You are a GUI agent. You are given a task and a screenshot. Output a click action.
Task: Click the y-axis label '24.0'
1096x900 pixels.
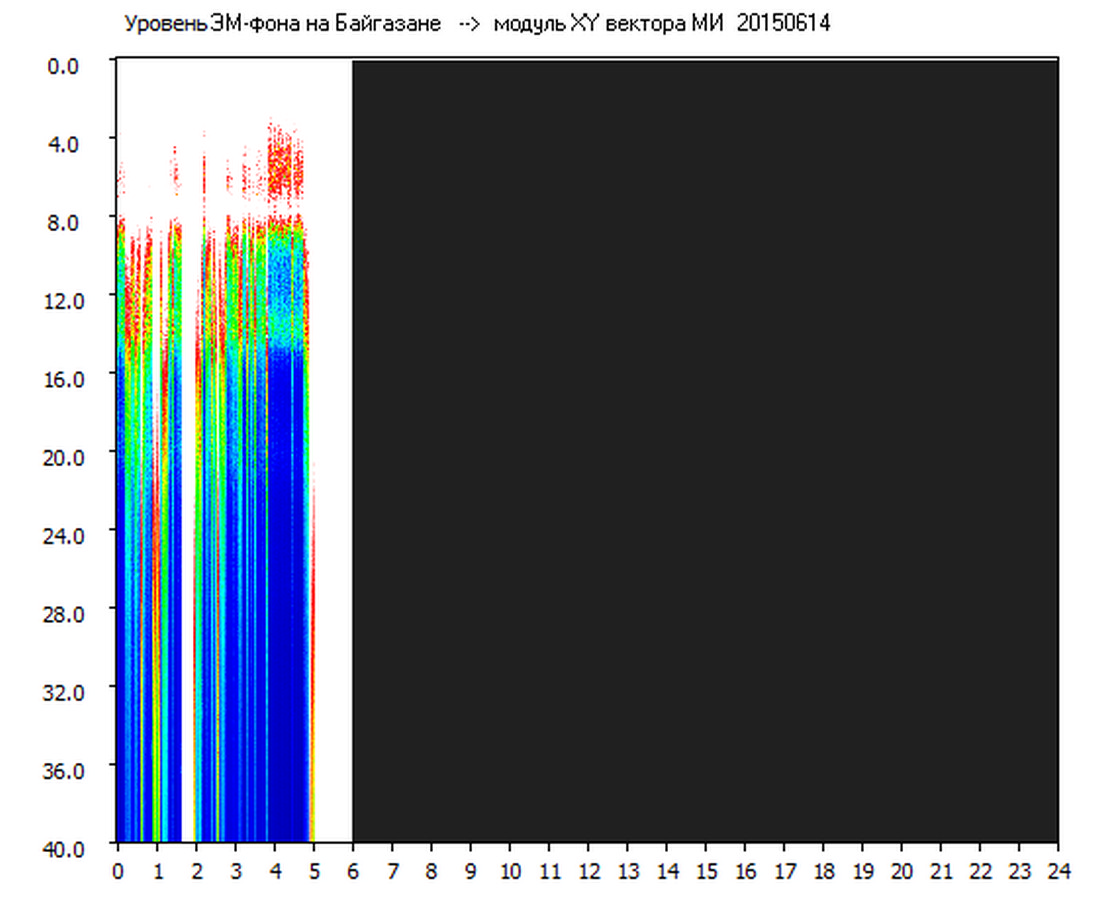tap(64, 536)
